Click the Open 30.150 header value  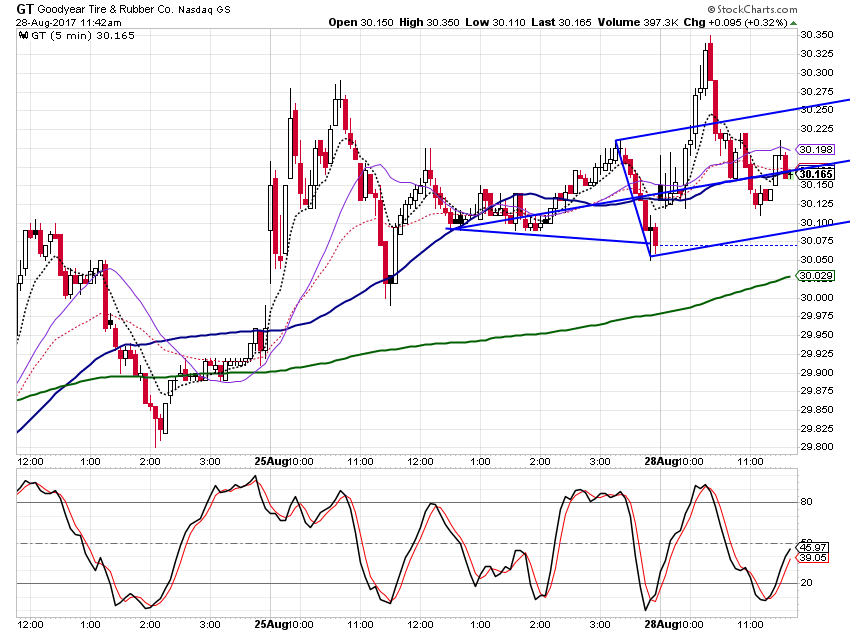tap(360, 22)
